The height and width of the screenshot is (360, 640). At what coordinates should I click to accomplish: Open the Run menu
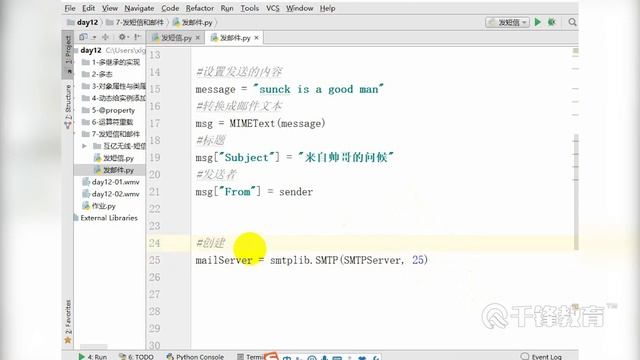227,8
